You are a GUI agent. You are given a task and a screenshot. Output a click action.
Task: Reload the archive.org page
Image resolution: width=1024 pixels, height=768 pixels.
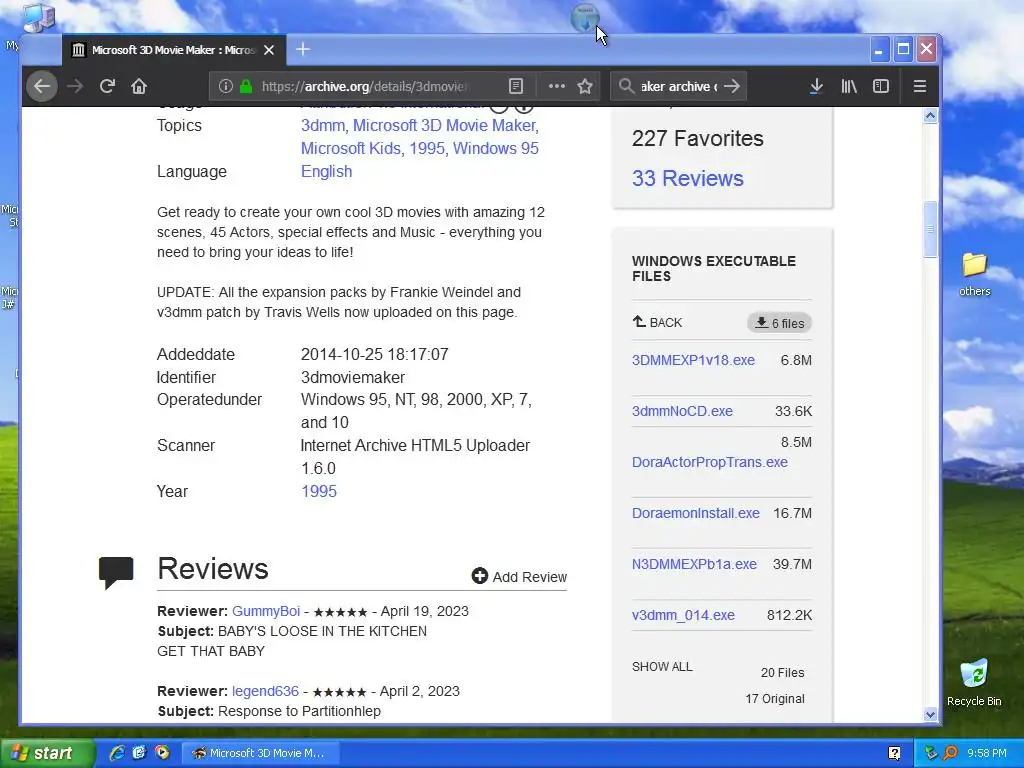pos(107,86)
